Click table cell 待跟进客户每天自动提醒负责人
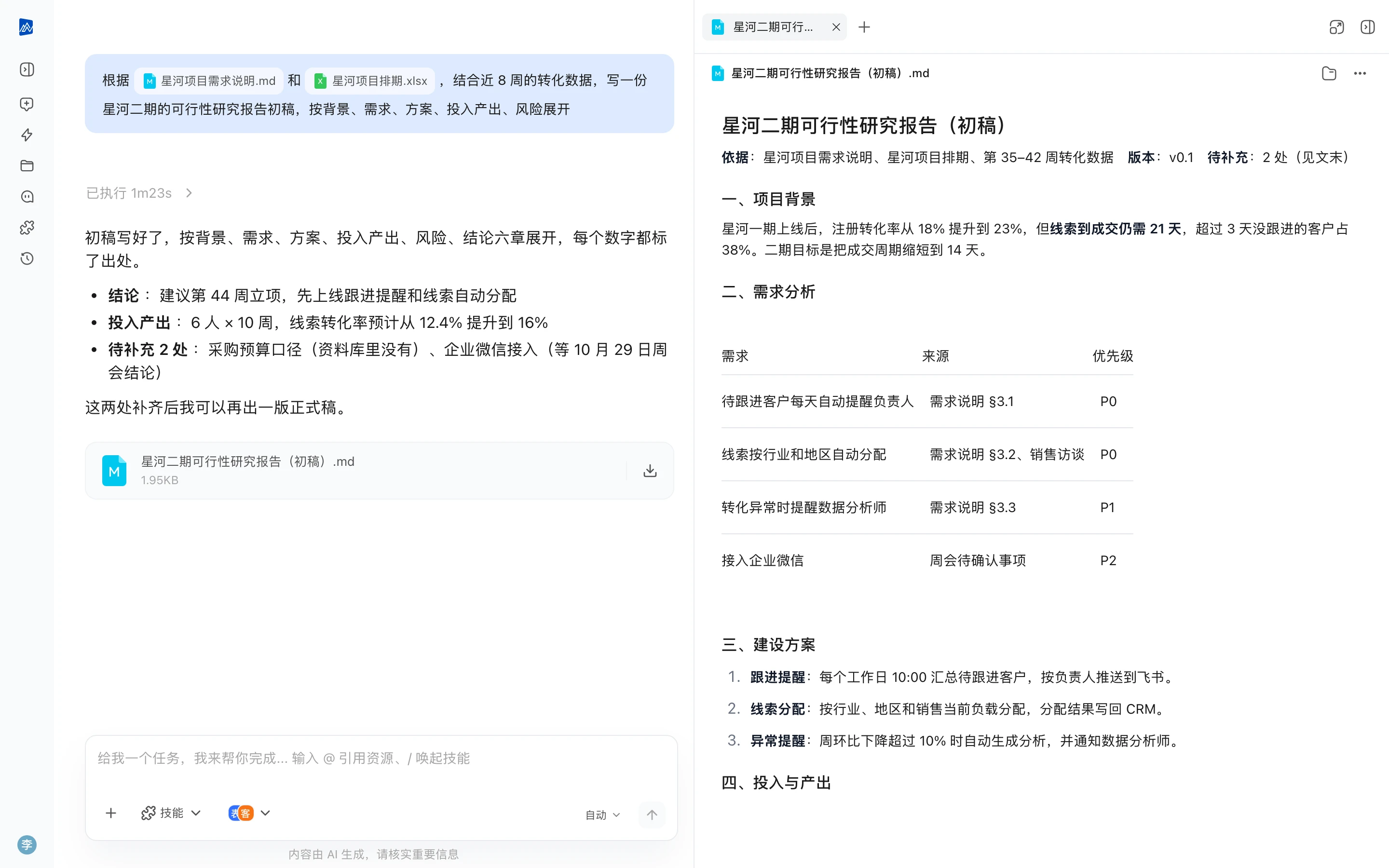Screen dimensions: 1389x868 [x=817, y=401]
